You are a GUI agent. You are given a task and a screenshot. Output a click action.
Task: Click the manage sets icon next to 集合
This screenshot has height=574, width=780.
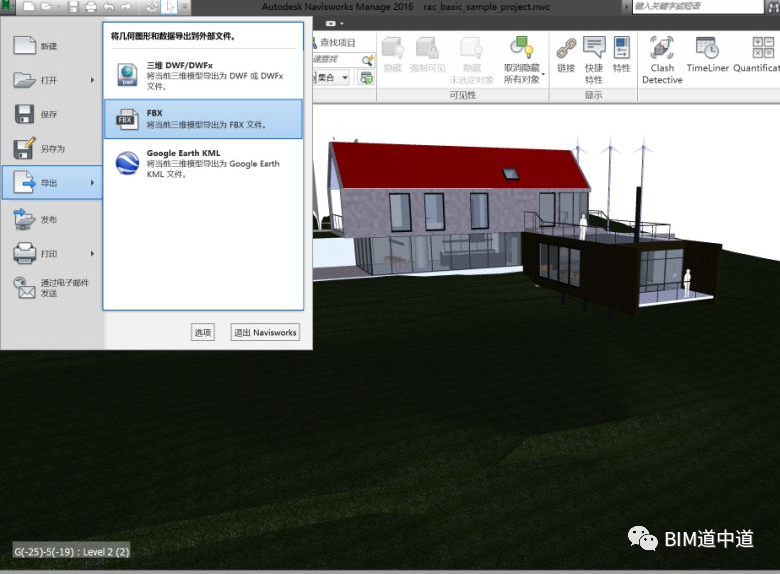367,78
